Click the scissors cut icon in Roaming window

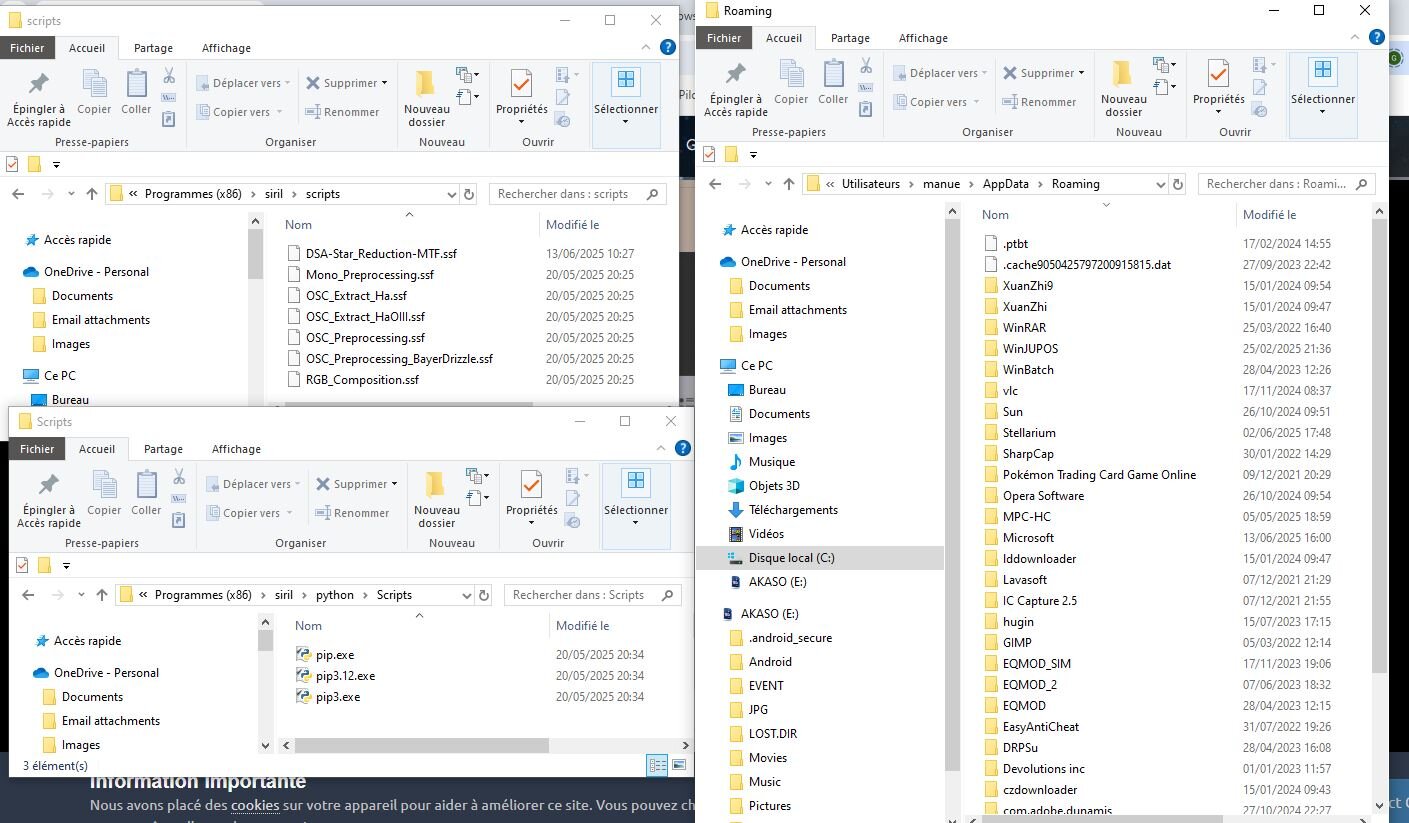coord(866,66)
